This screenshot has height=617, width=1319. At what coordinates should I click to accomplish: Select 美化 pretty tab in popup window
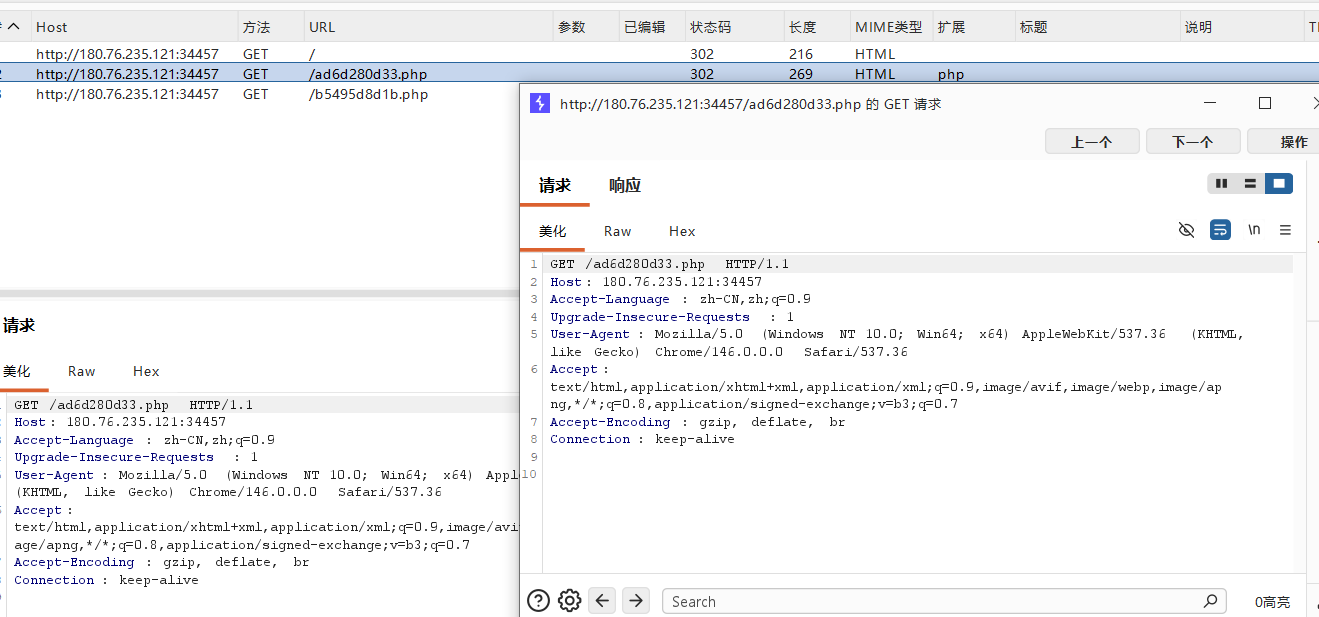(552, 231)
